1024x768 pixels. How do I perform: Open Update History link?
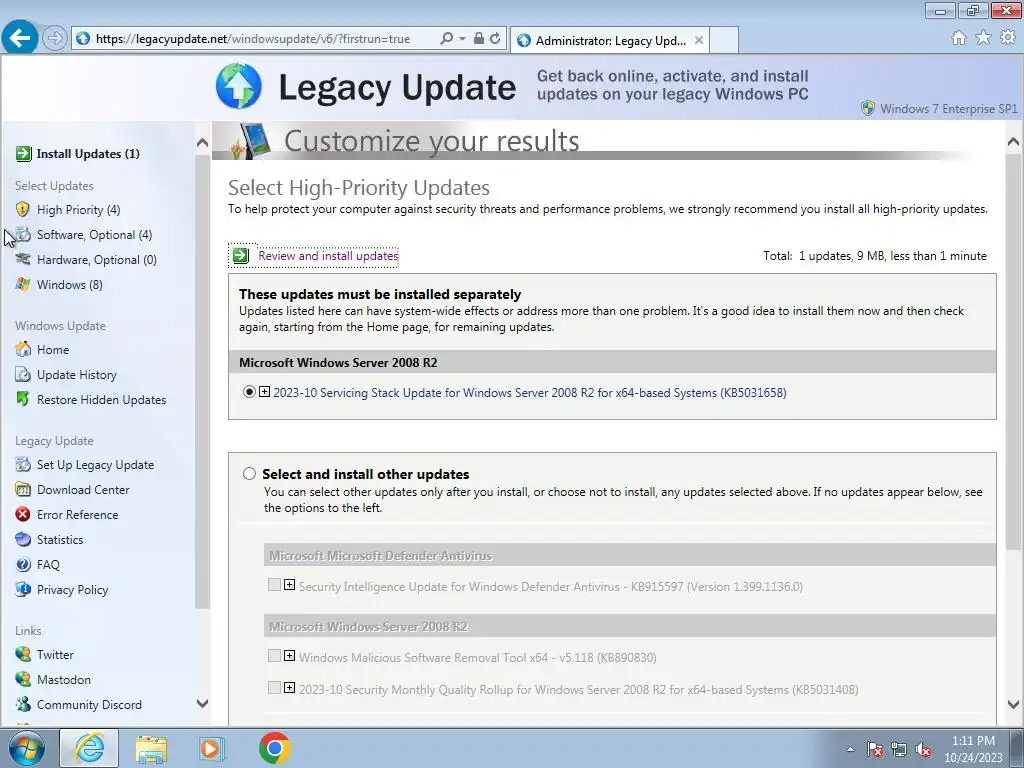pos(76,374)
